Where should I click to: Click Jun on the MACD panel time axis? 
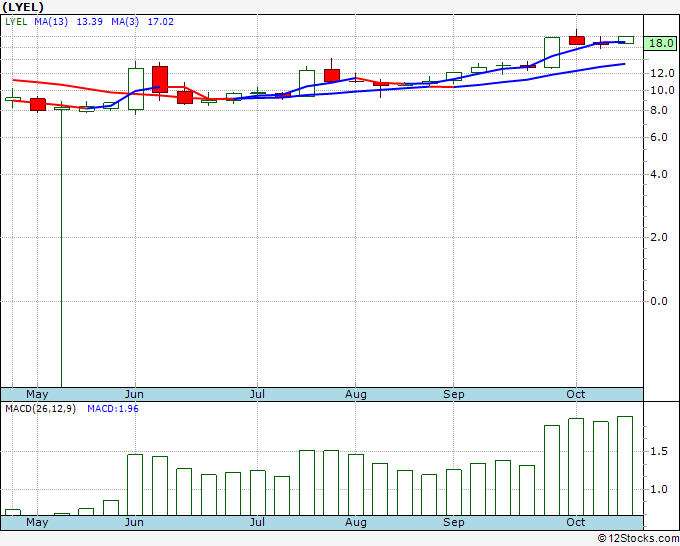tap(134, 522)
